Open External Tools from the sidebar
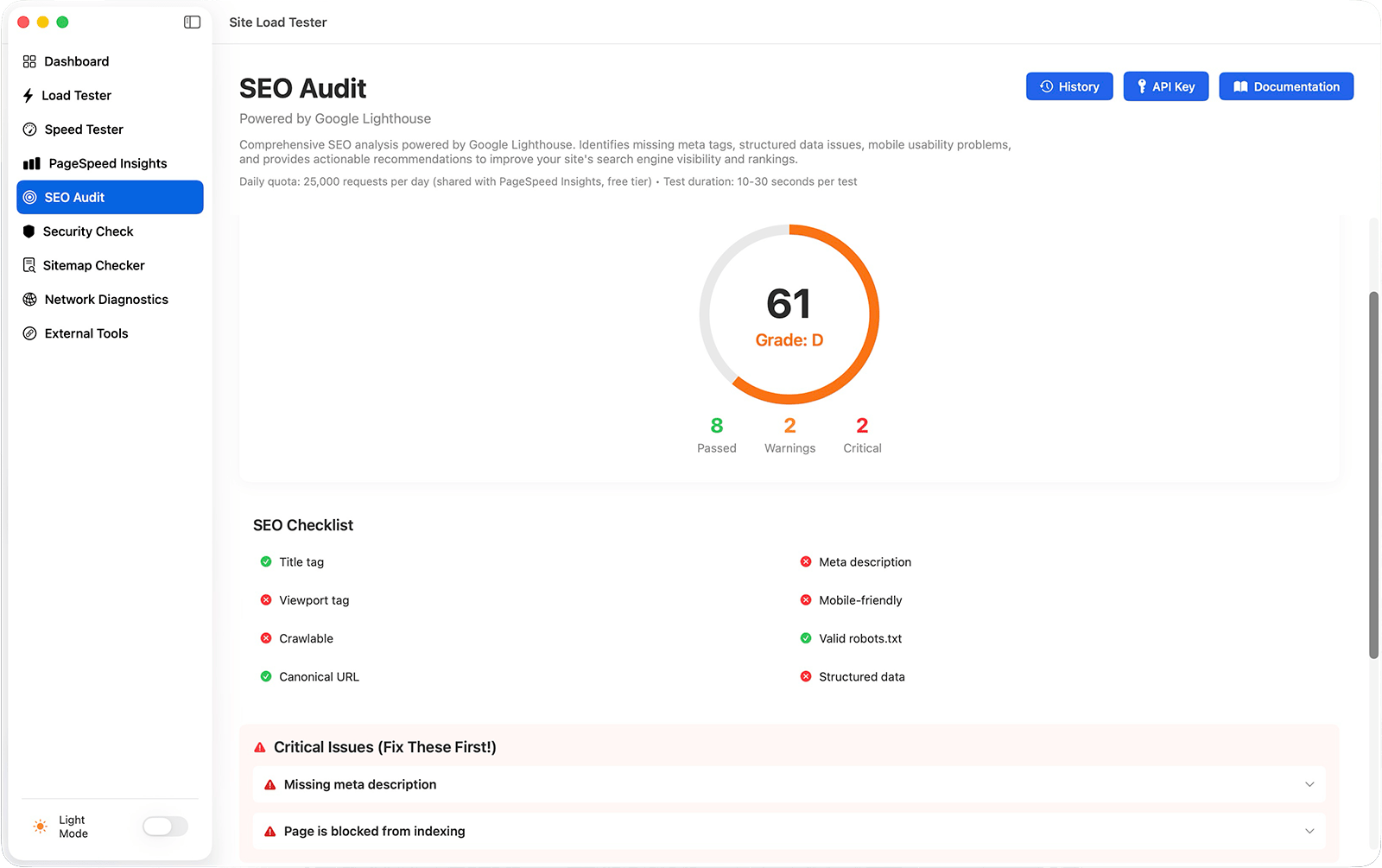1382x868 pixels. [x=86, y=333]
